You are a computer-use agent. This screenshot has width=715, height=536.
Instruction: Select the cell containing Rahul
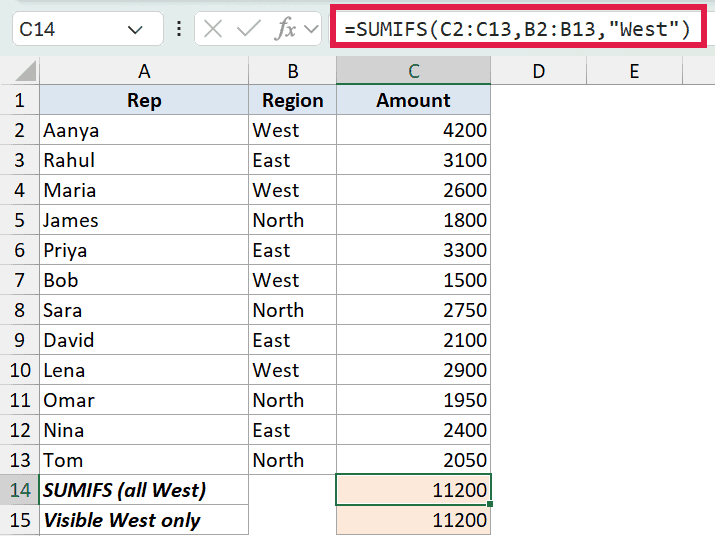coord(144,160)
